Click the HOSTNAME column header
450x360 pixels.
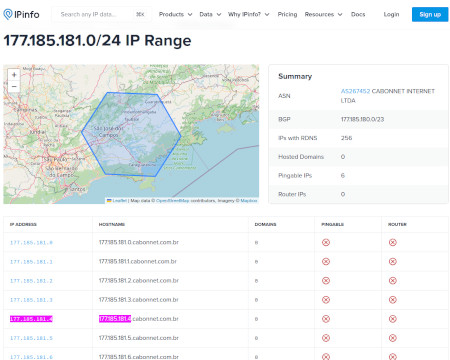click(x=112, y=224)
